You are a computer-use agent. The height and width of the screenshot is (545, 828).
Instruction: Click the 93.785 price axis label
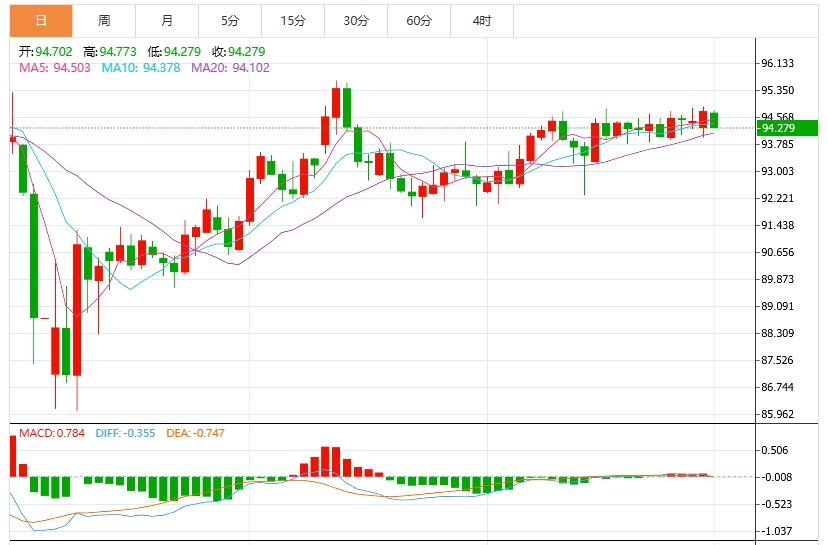point(777,144)
